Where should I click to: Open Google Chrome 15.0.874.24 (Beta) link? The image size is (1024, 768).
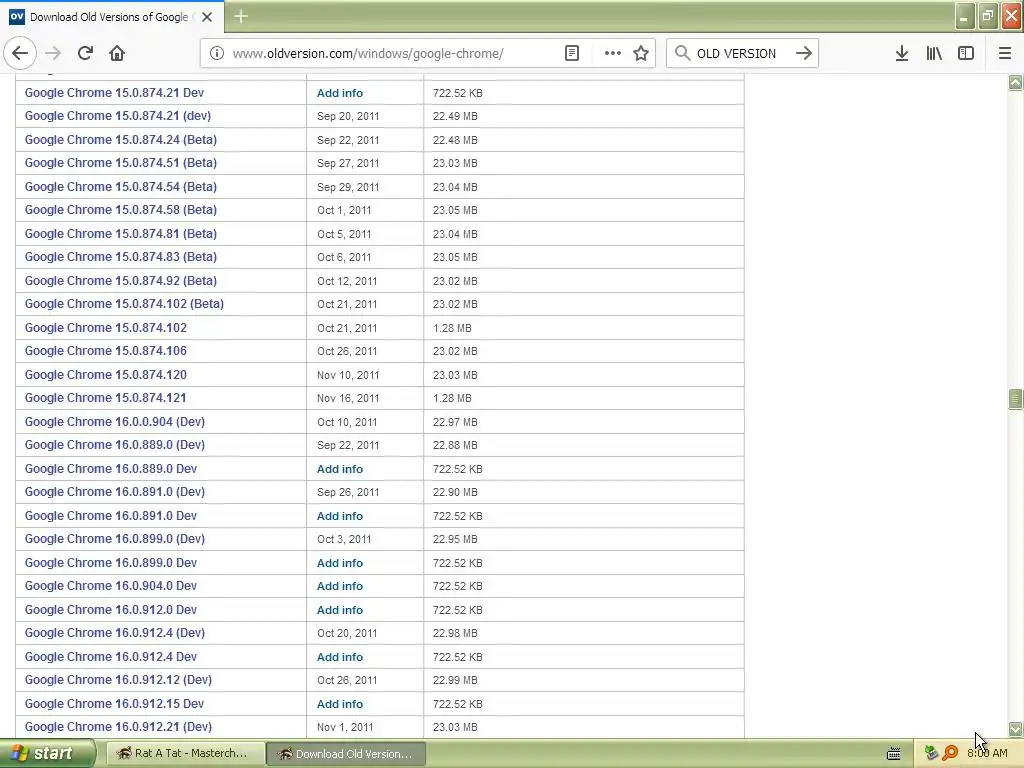[121, 140]
